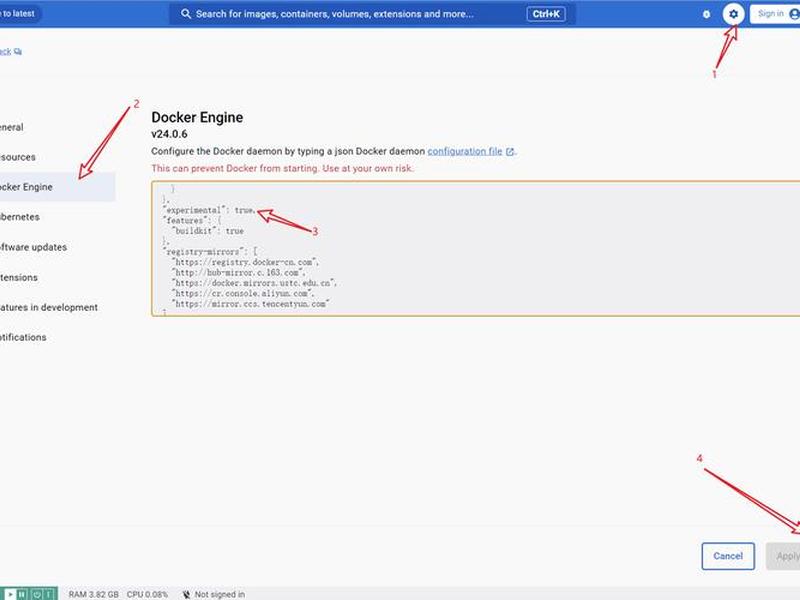Click the play icon in the status bar
800x600 pixels.
[10, 594]
